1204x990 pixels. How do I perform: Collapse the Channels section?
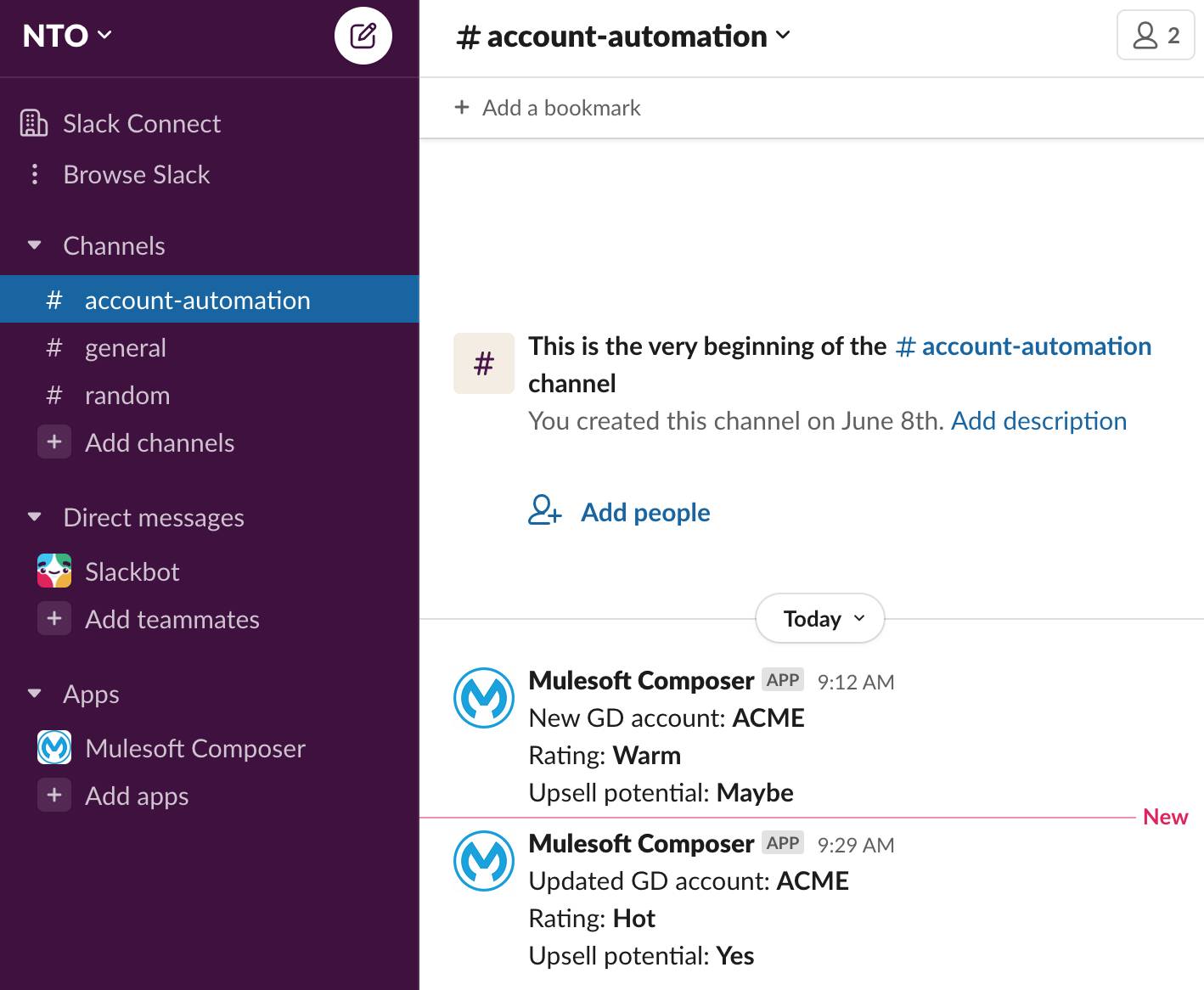click(x=34, y=245)
